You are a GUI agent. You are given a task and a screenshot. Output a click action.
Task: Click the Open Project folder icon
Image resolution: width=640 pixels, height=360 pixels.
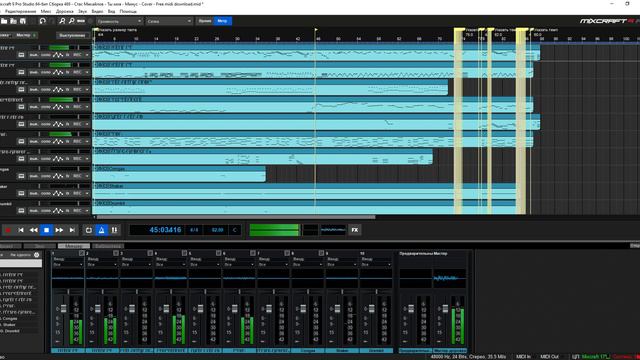(13, 21)
